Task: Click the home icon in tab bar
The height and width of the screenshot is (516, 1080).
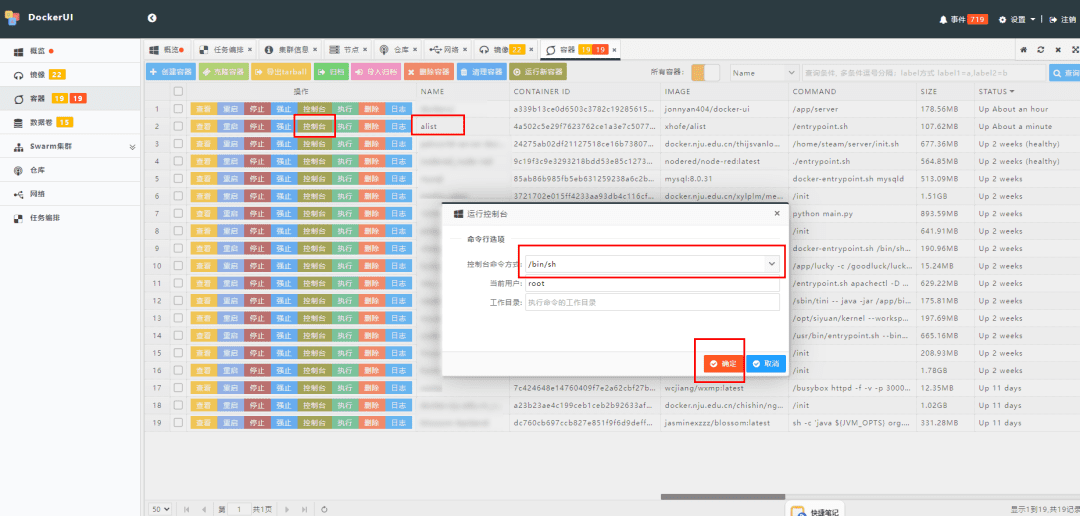Action: (1023, 49)
